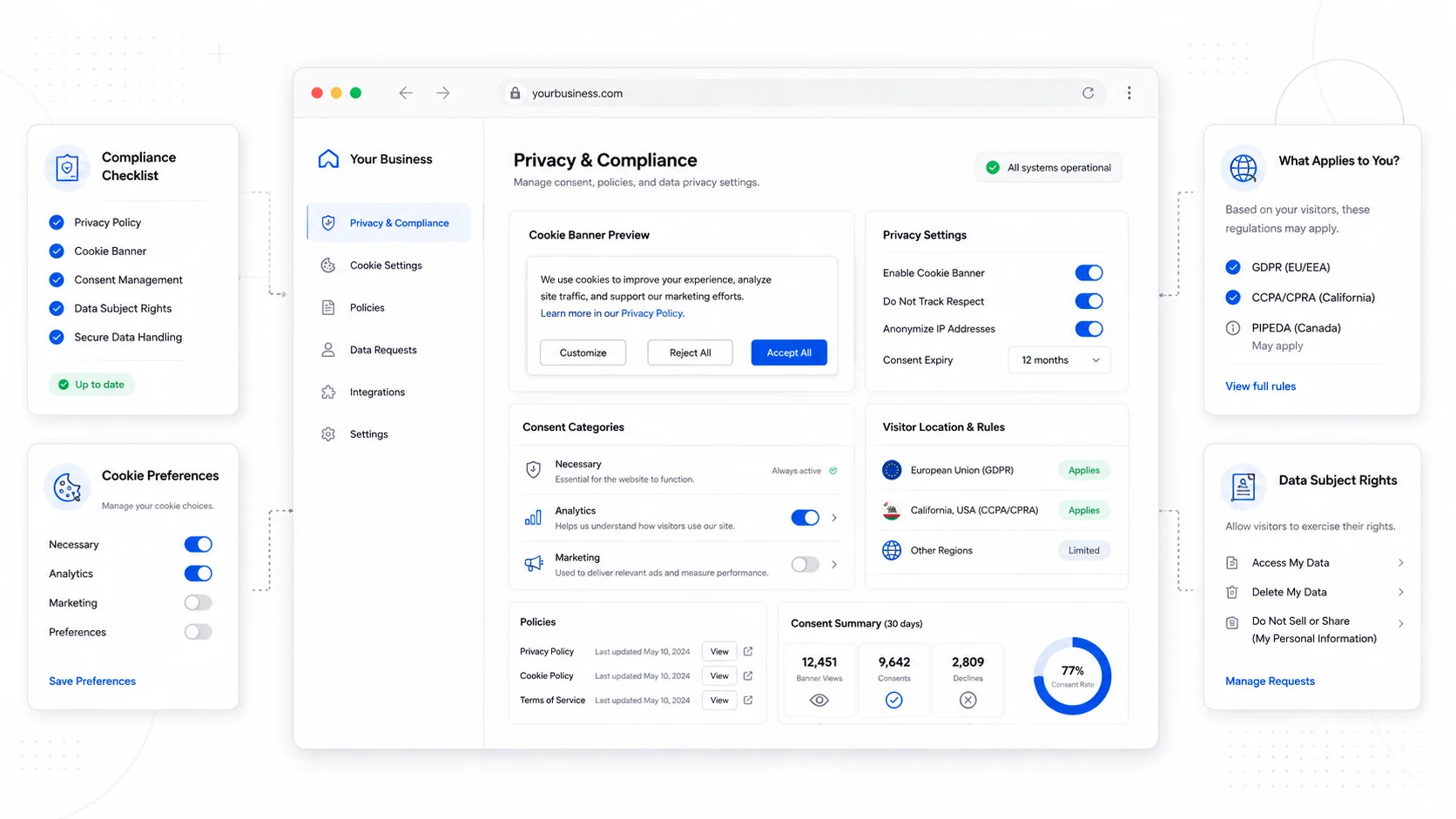The width and height of the screenshot is (1456, 819).
Task: Enable Preferences toggle in Cookie Preferences
Action: (199, 632)
